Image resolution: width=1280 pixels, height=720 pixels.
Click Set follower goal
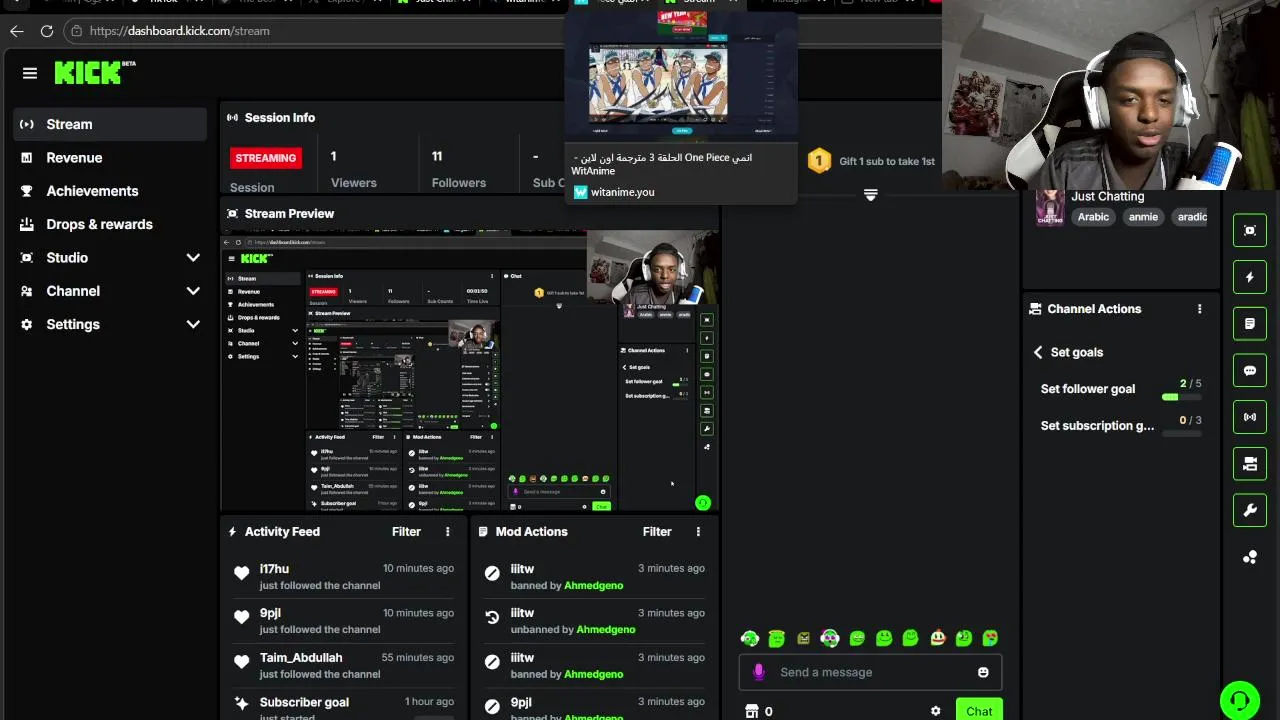point(1088,389)
